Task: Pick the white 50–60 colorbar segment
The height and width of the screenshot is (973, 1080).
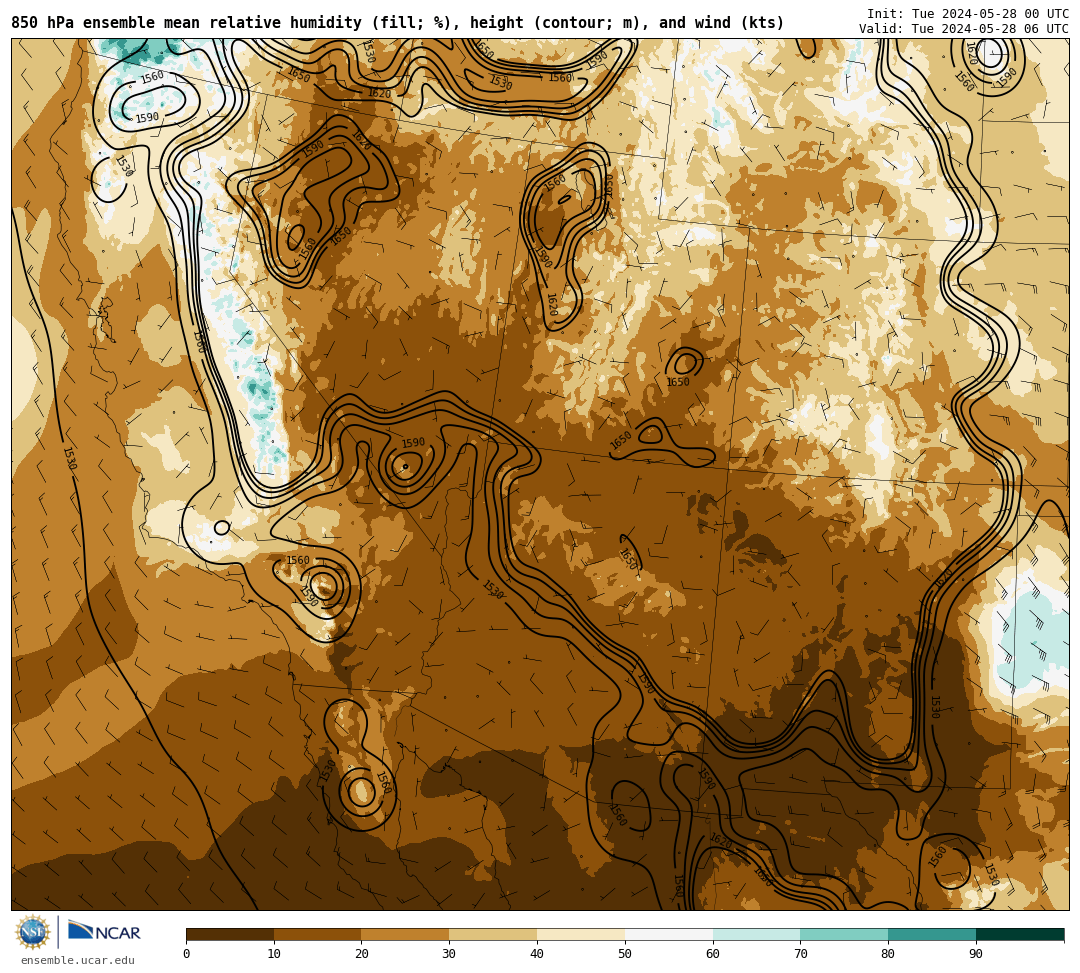Action: tap(669, 934)
